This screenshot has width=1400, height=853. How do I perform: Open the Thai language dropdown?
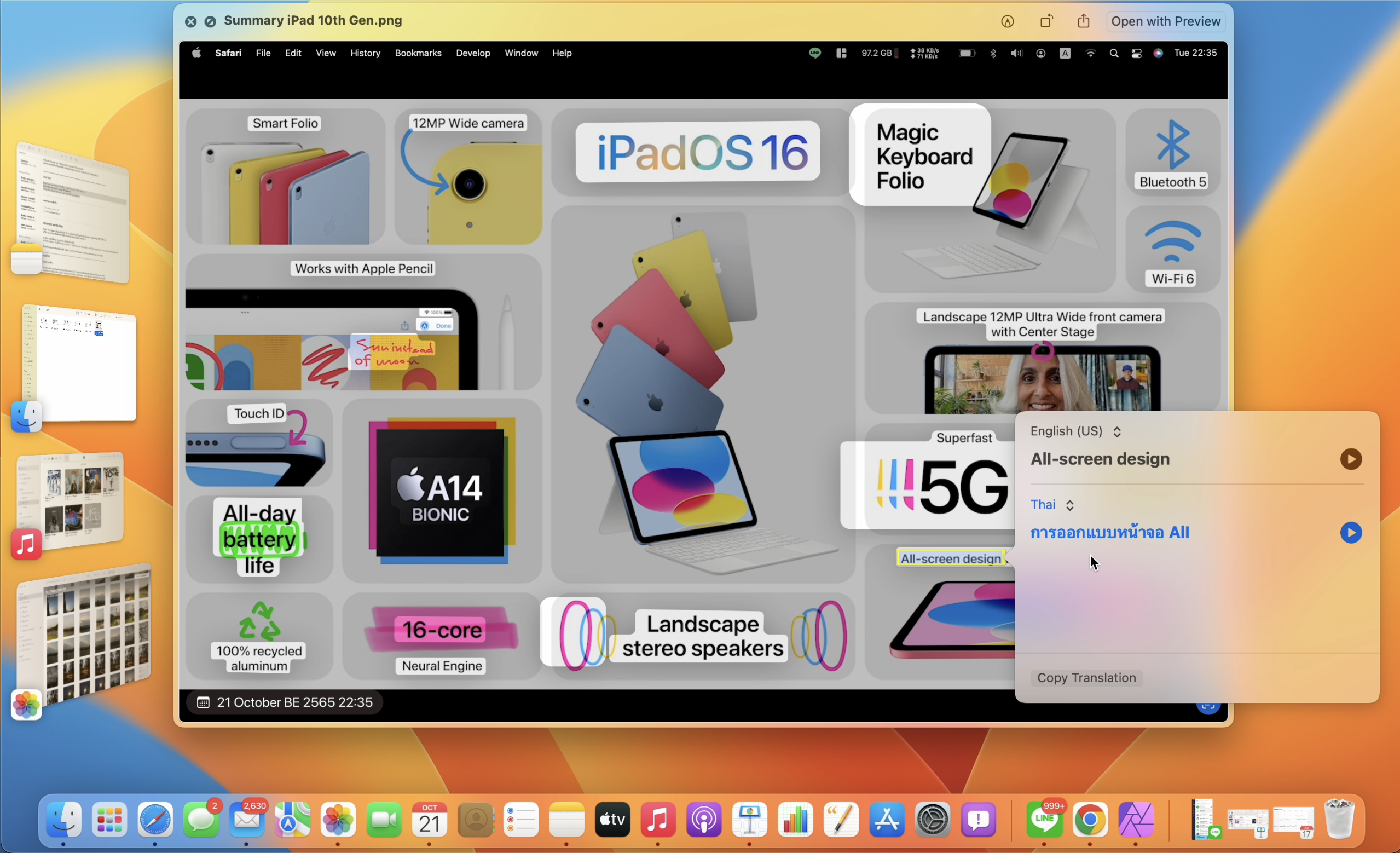pos(1052,505)
